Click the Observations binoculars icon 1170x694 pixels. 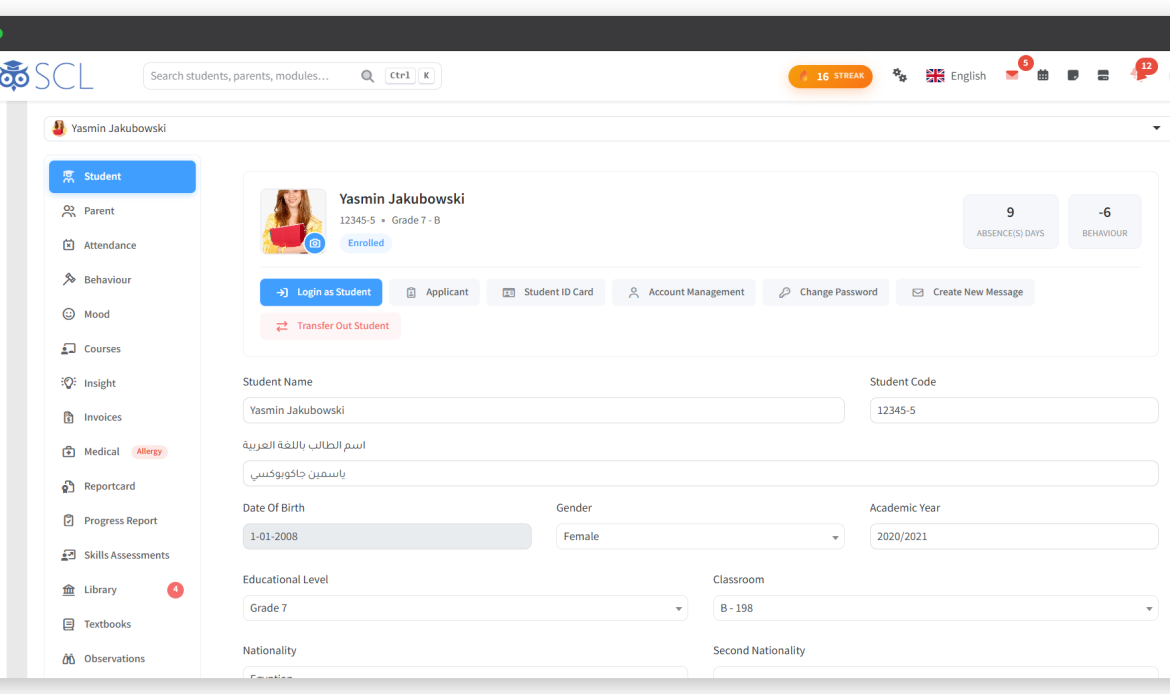[x=69, y=658]
